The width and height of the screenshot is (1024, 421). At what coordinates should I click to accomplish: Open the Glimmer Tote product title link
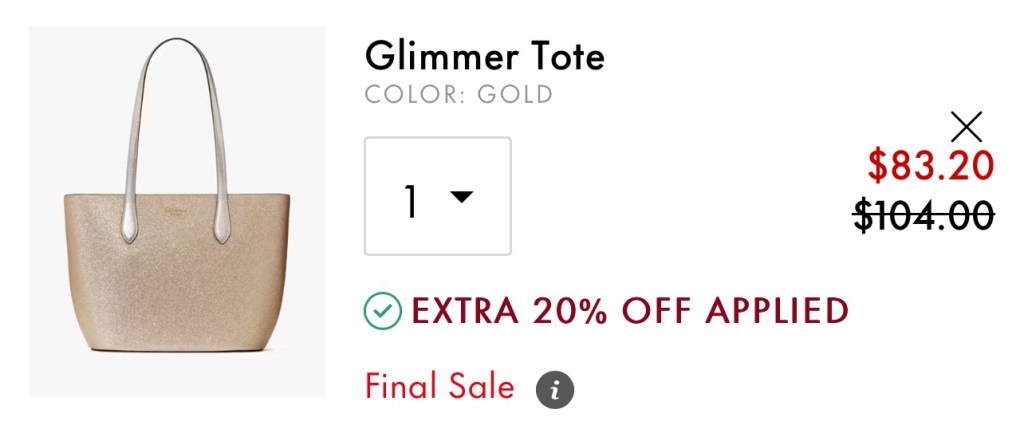point(484,55)
